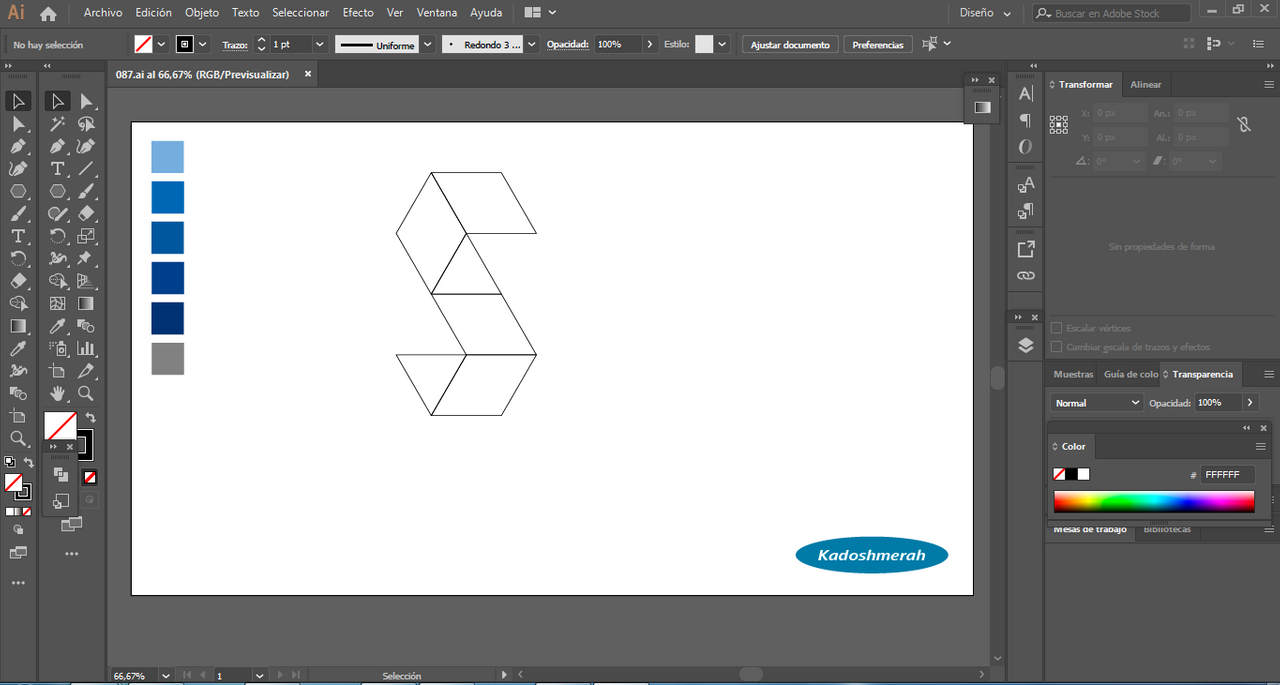Select the Scale tool
Screen dimensions: 1280x685
pos(87,236)
